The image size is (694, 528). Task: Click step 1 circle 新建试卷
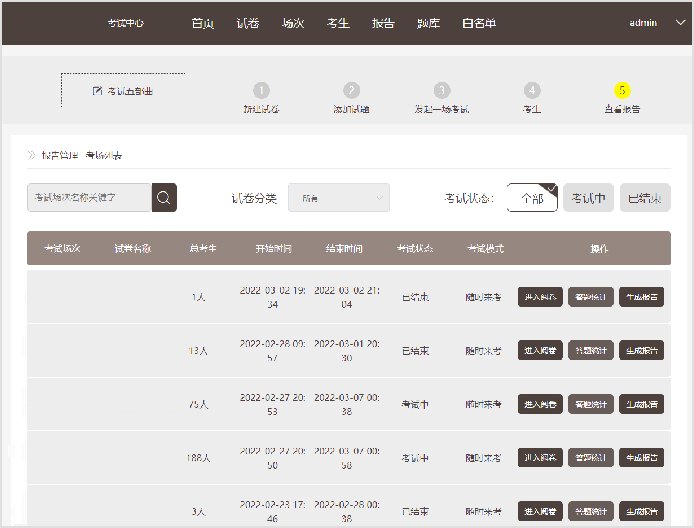click(261, 90)
